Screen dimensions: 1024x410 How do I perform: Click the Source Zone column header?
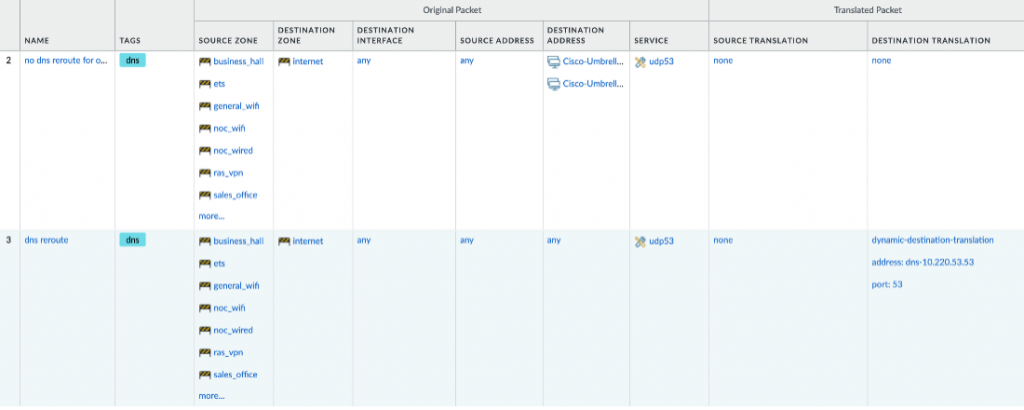[227, 41]
